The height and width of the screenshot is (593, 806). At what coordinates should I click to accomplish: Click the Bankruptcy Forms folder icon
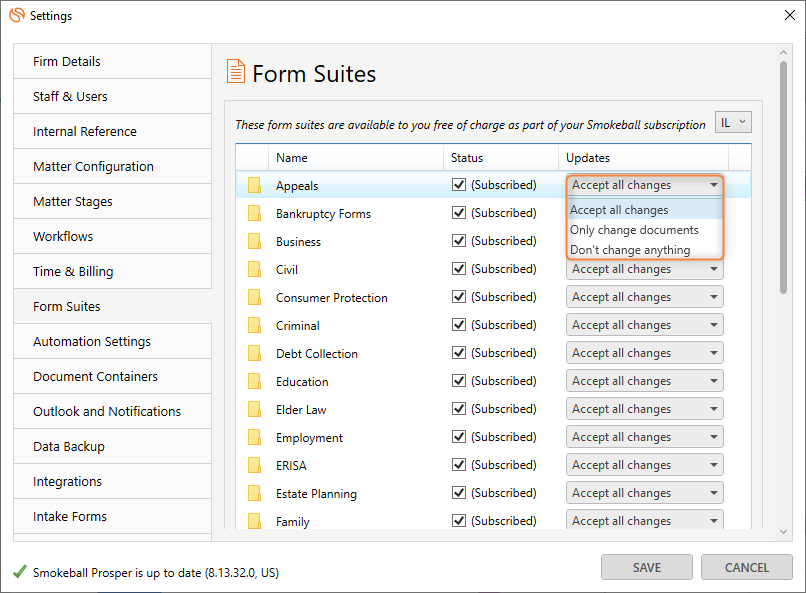(x=254, y=213)
